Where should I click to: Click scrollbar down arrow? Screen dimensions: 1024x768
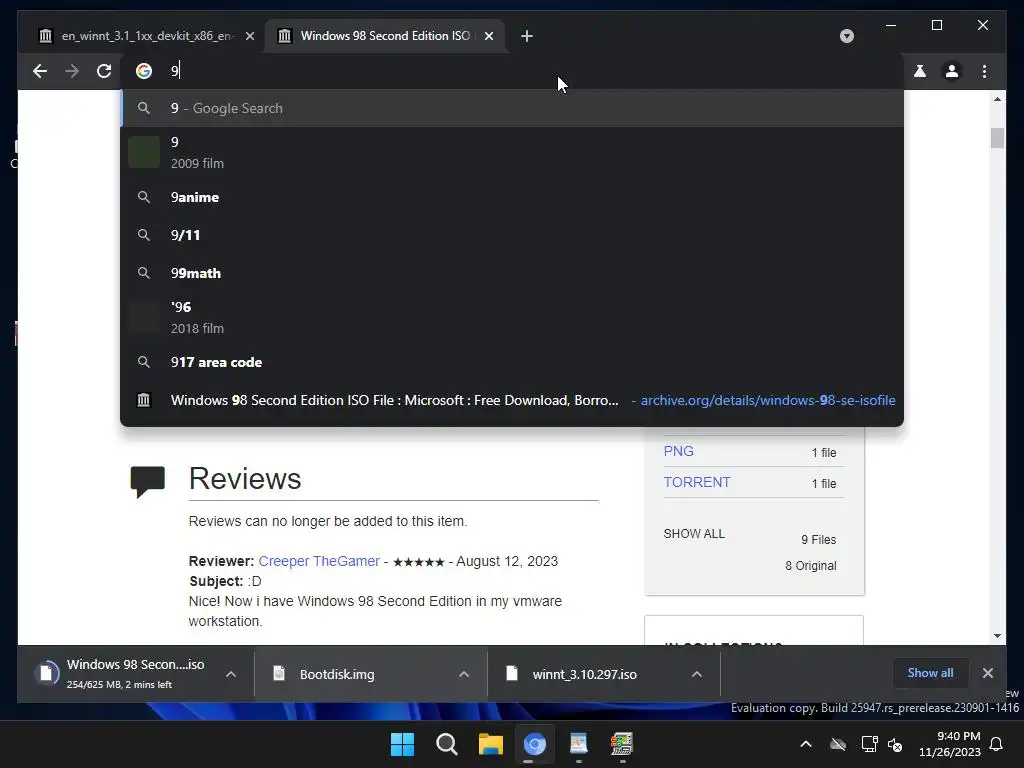[997, 635]
